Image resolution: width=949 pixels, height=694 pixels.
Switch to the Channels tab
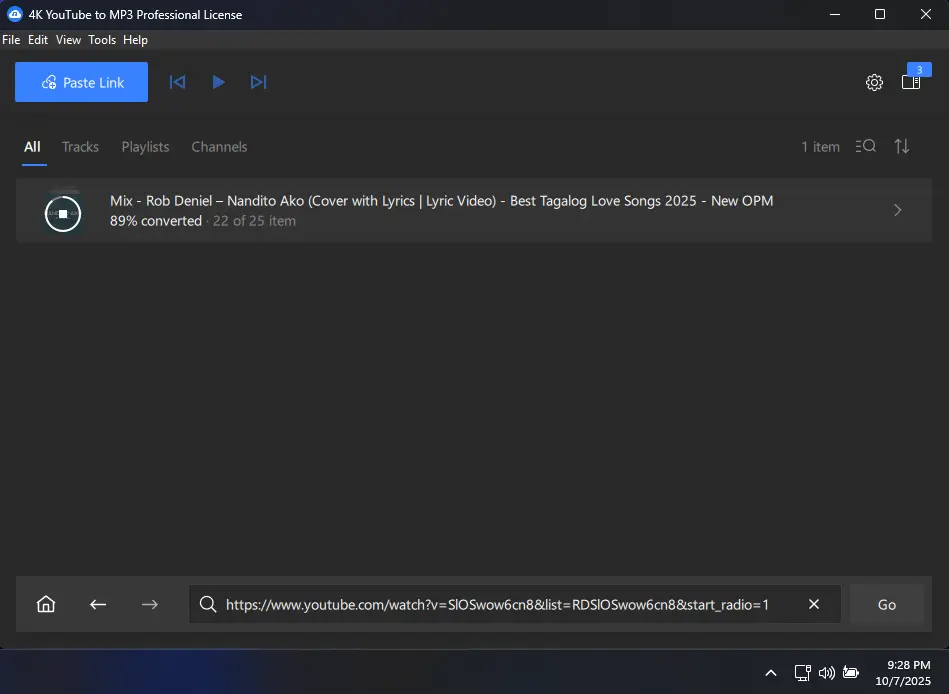[219, 147]
